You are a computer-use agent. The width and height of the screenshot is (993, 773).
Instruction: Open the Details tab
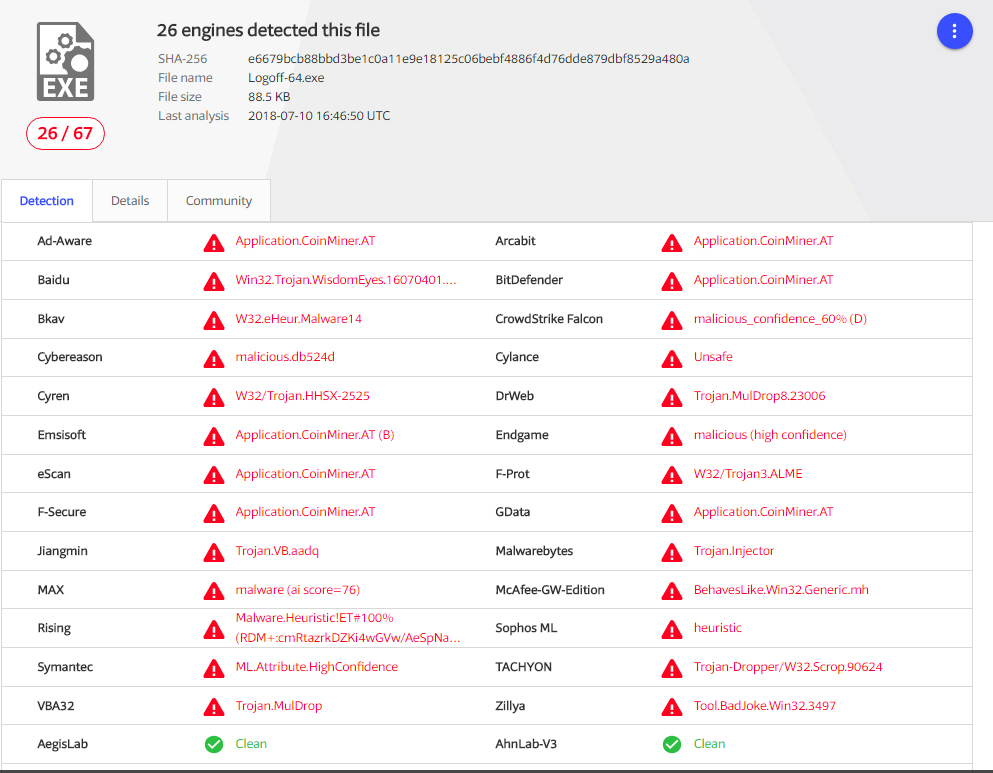[130, 201]
